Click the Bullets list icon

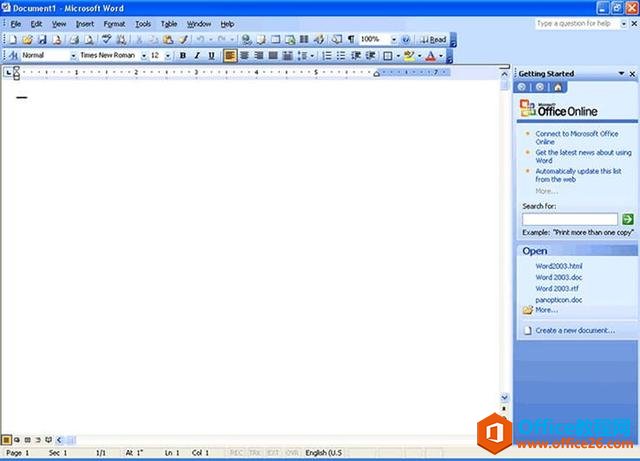(x=341, y=56)
